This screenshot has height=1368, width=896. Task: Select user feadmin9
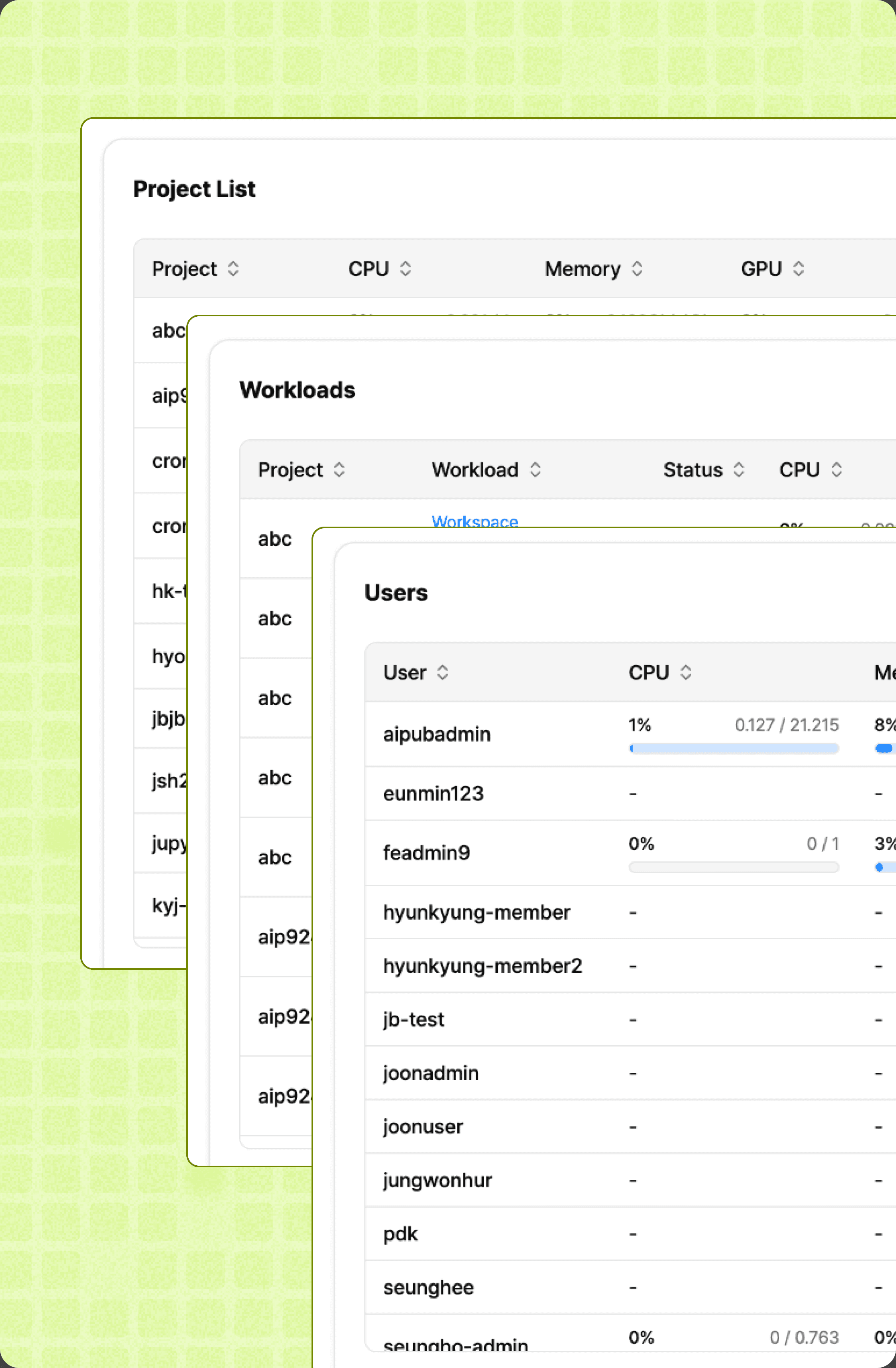426,853
